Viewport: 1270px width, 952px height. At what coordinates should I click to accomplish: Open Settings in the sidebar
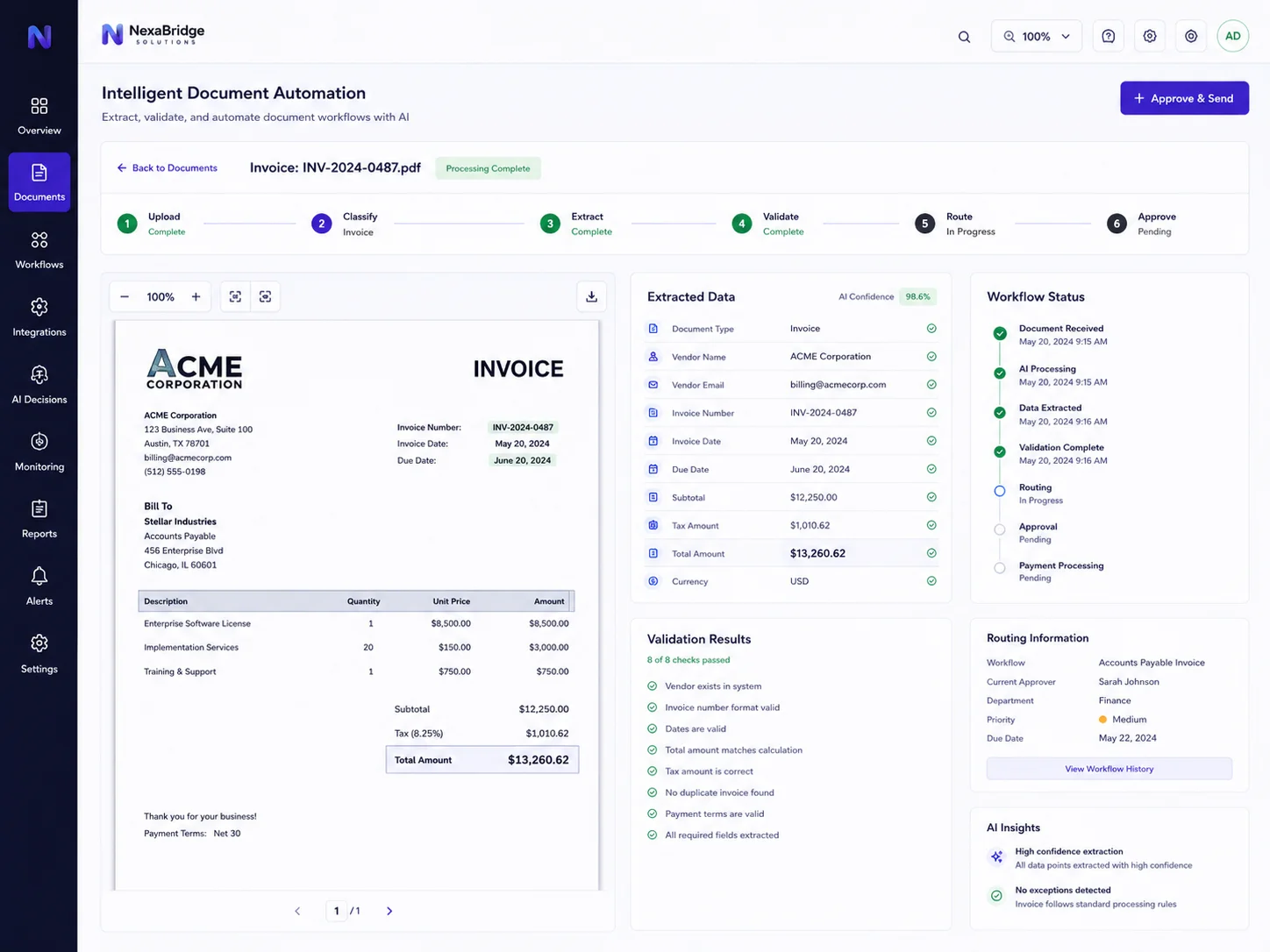[39, 654]
